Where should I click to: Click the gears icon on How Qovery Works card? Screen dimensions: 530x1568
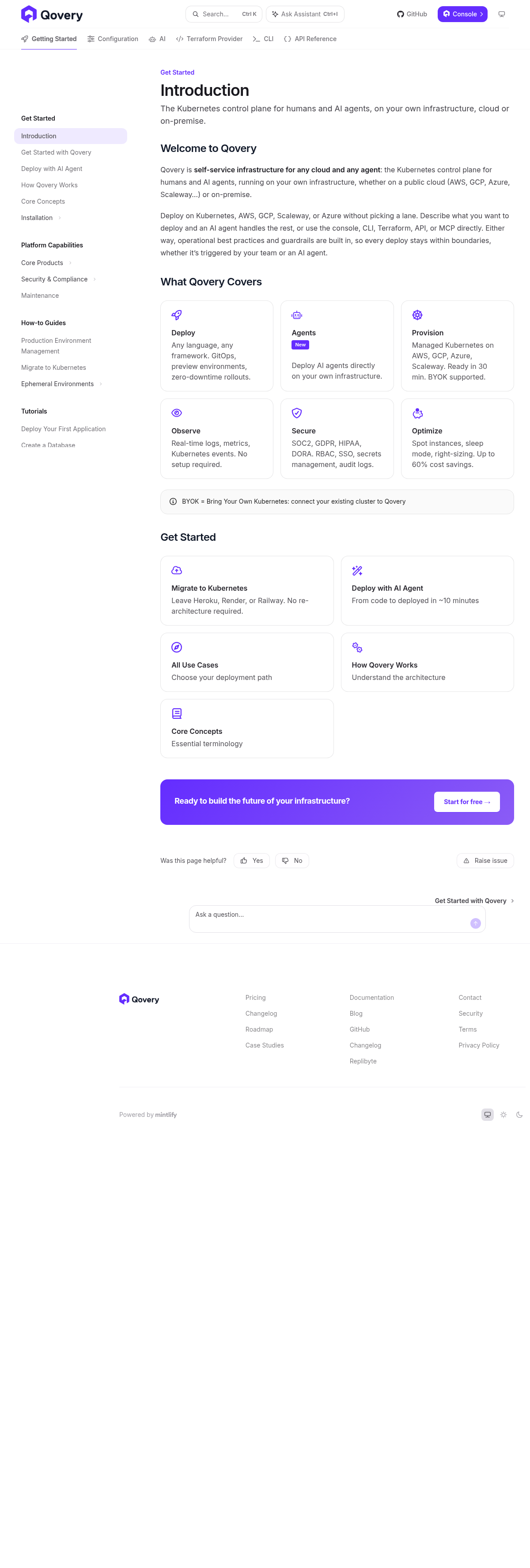357,647
